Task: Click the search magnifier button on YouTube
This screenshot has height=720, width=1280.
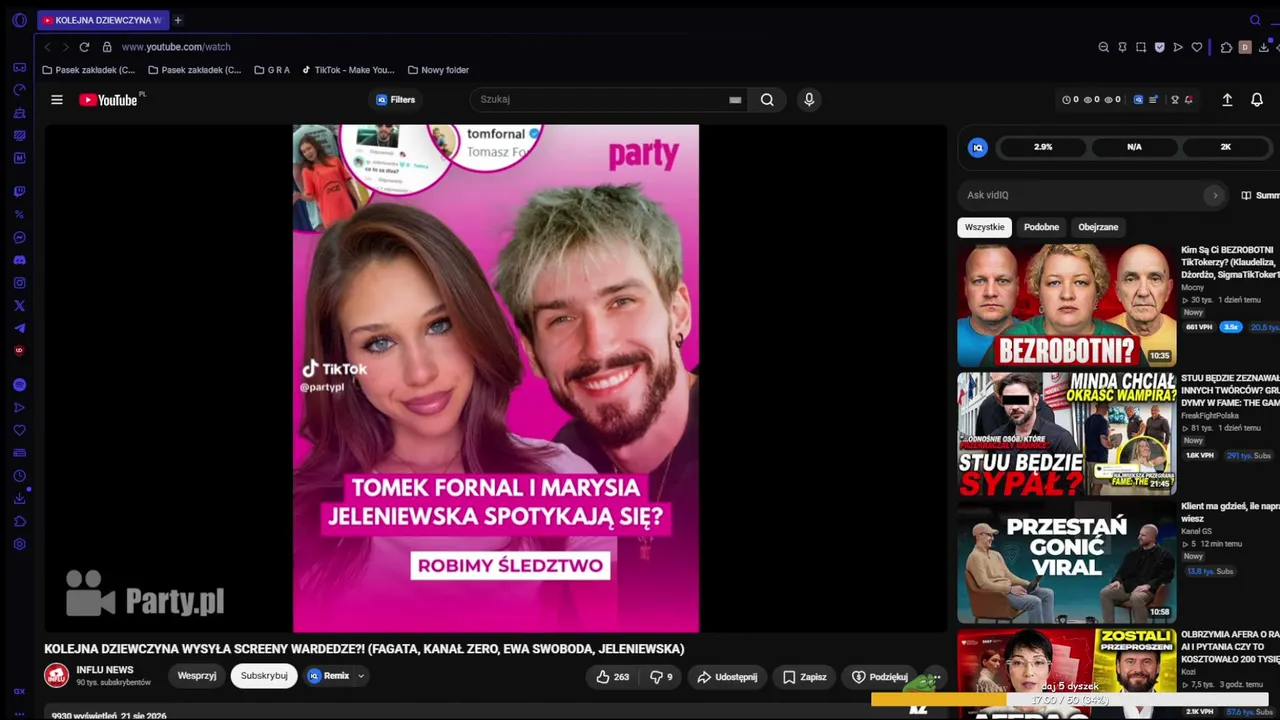Action: coord(767,100)
